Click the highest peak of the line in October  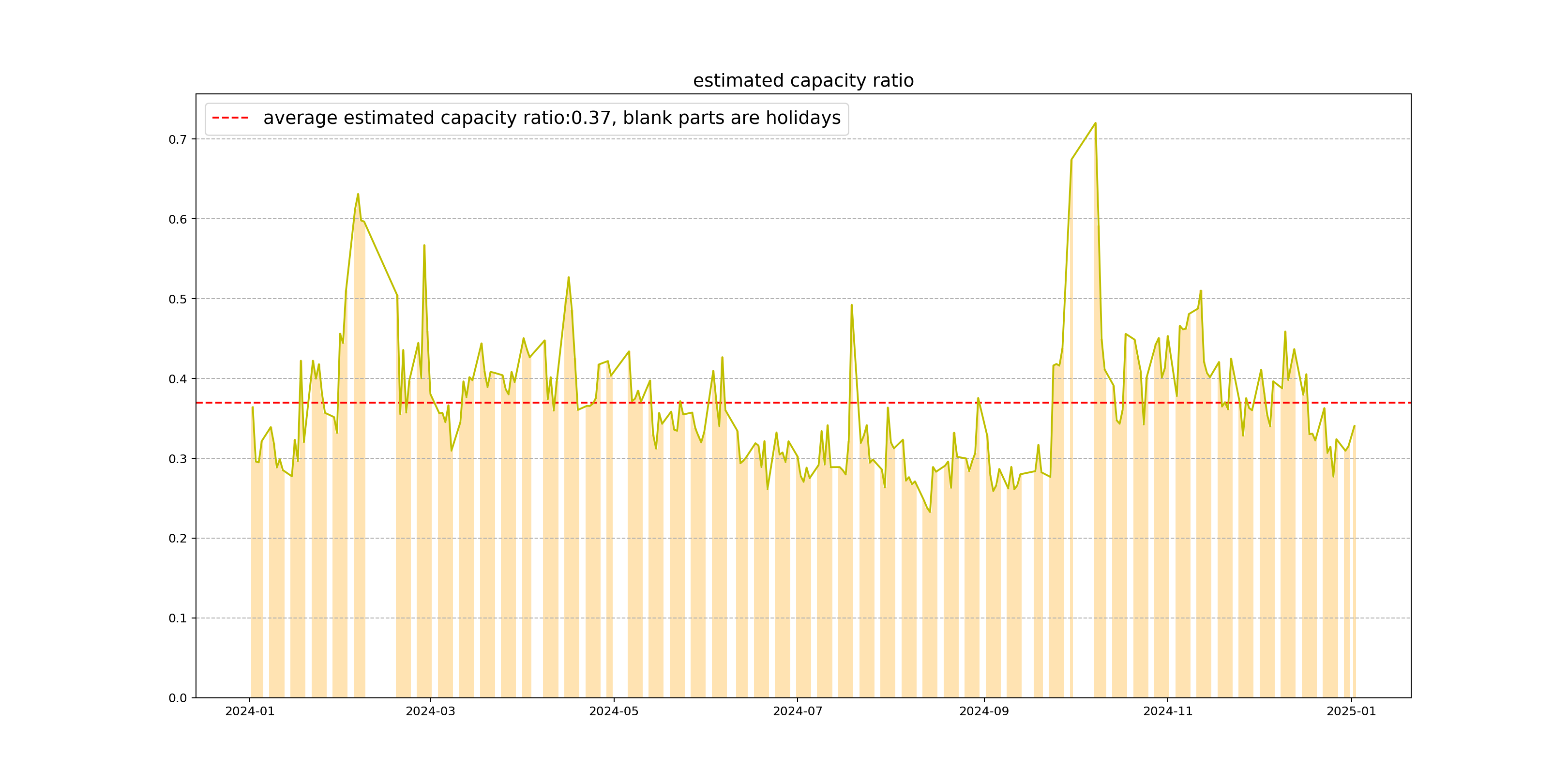(x=1095, y=123)
